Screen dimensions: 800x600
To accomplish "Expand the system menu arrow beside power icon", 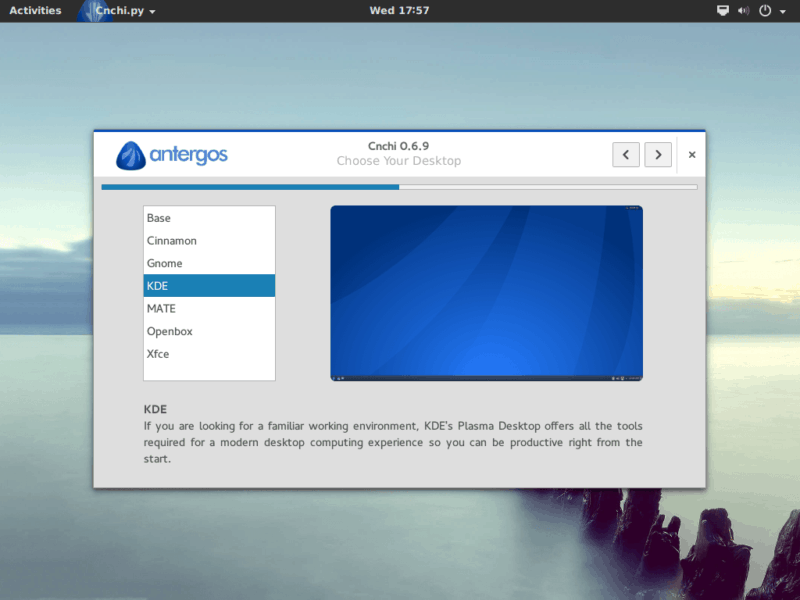I will click(x=782, y=11).
